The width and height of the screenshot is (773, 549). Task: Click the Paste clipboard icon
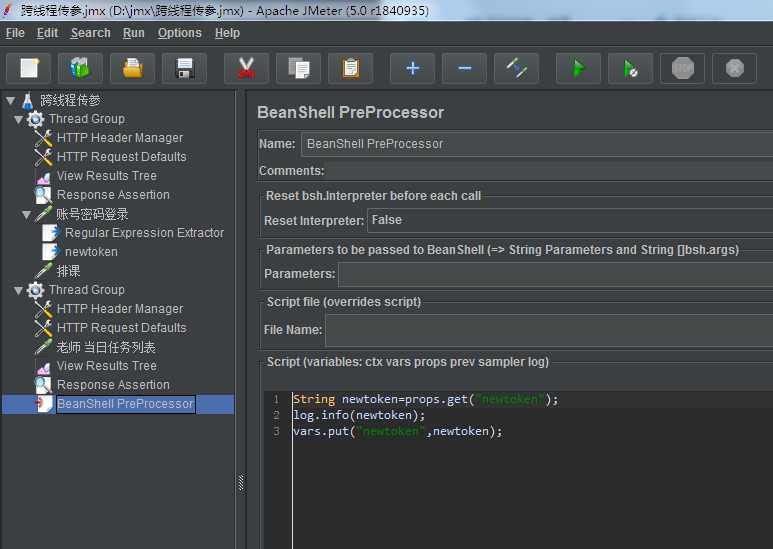tap(351, 68)
